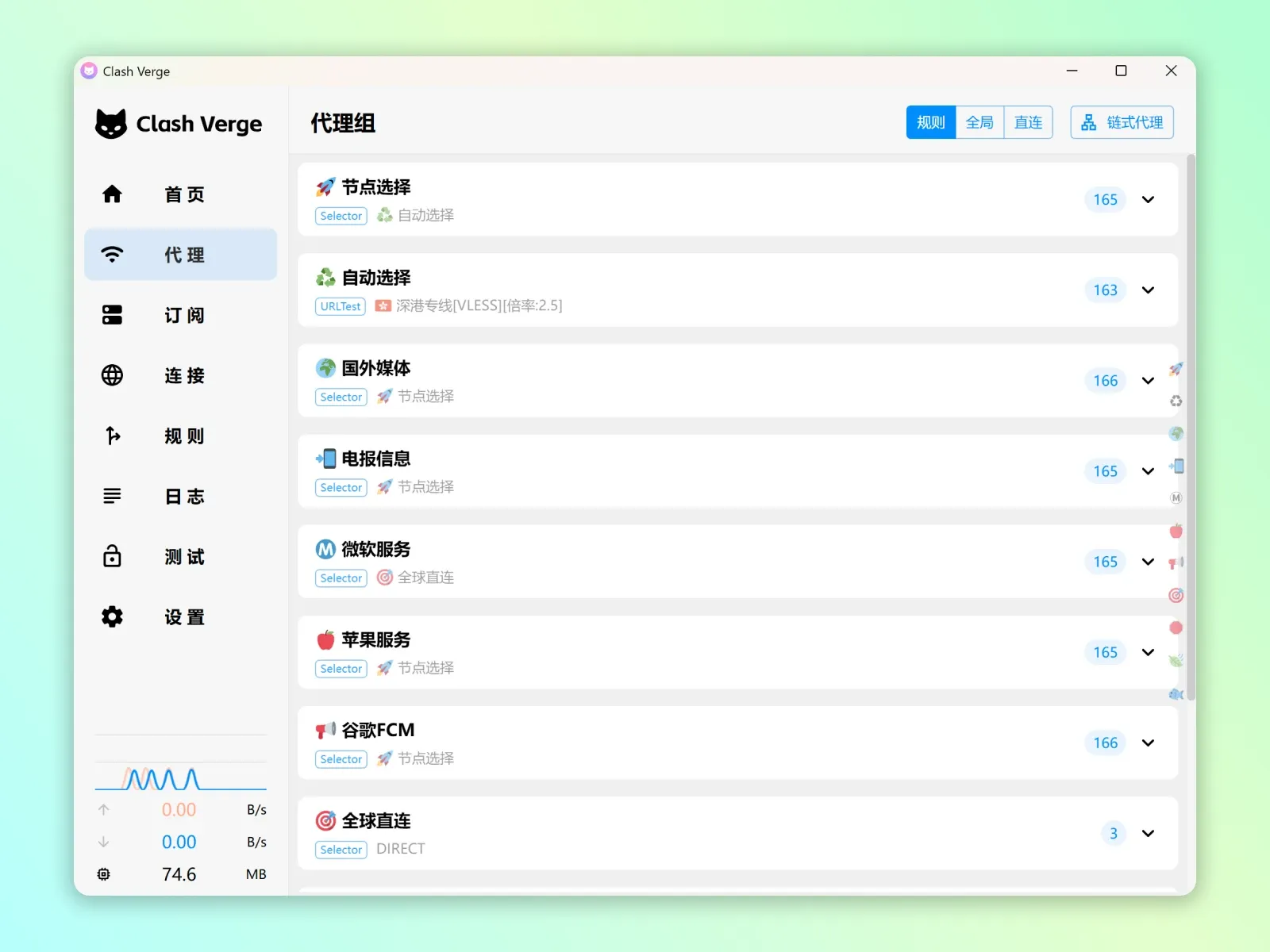Jump to group using circled M quick-nav icon

[1176, 498]
